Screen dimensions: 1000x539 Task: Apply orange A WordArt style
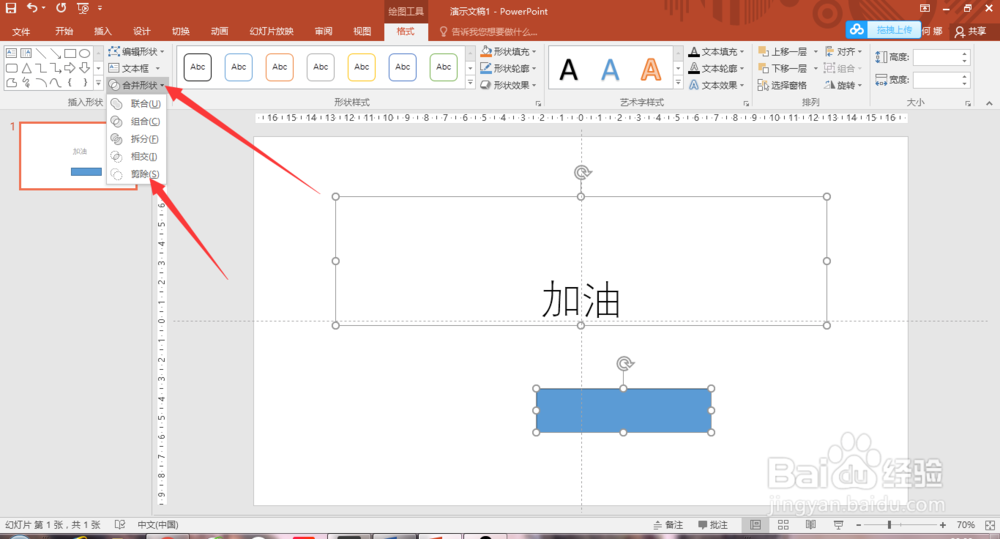coord(651,69)
